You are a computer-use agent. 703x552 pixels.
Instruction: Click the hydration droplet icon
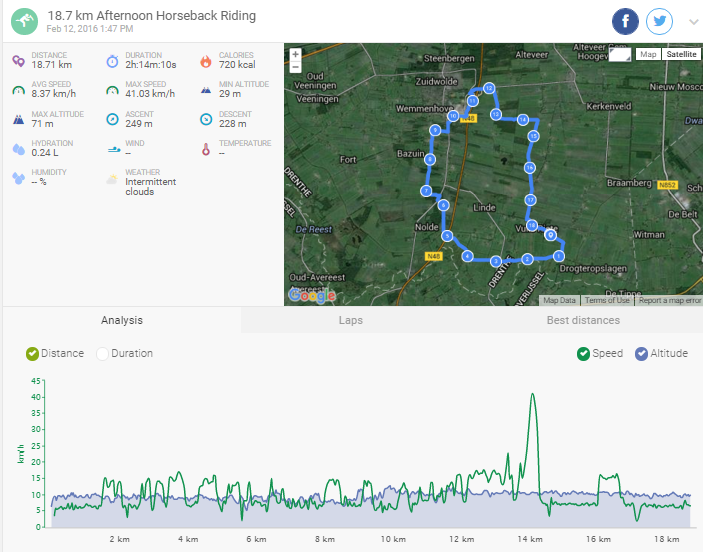click(18, 149)
